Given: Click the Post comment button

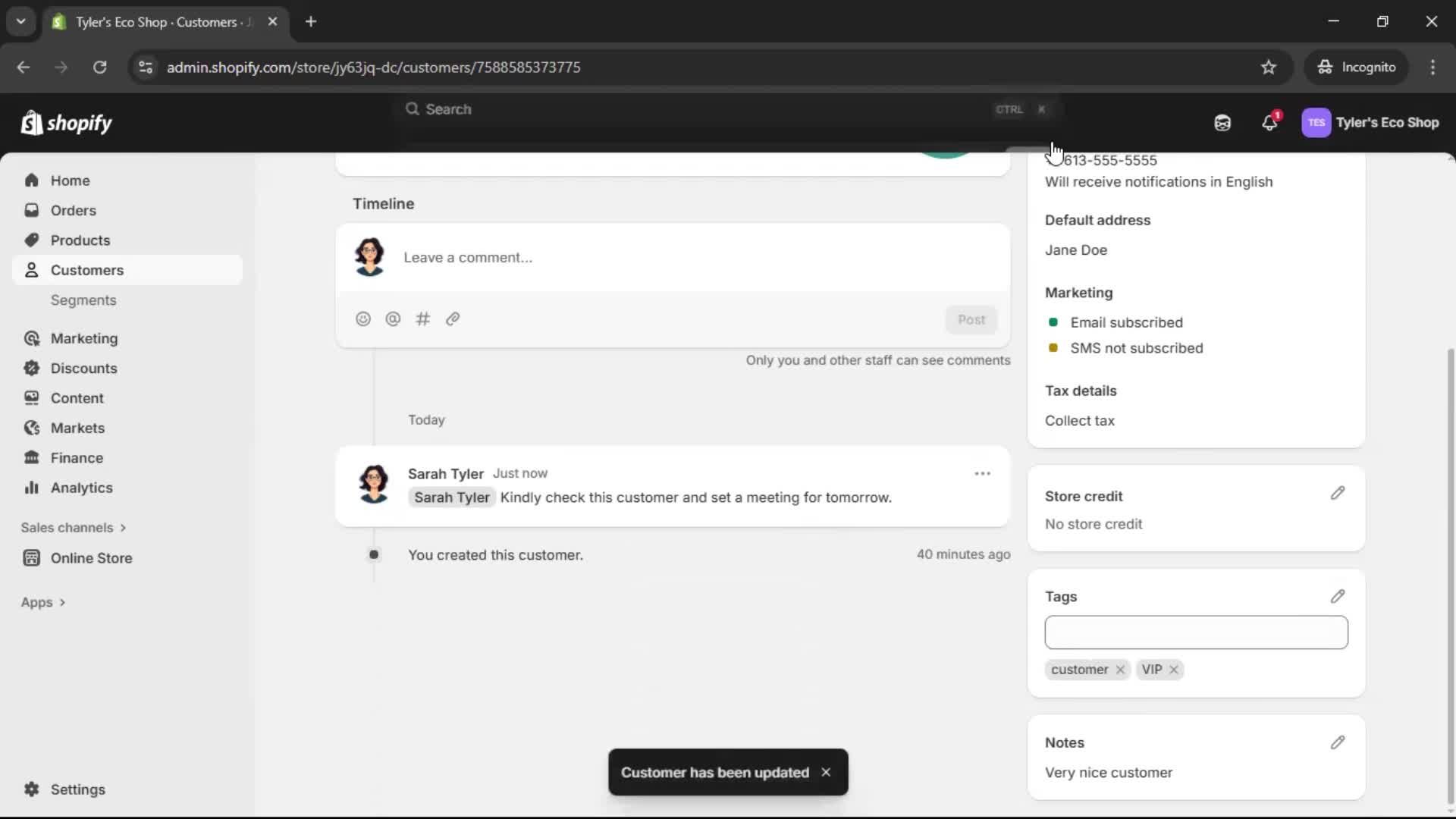Looking at the screenshot, I should coord(972,319).
